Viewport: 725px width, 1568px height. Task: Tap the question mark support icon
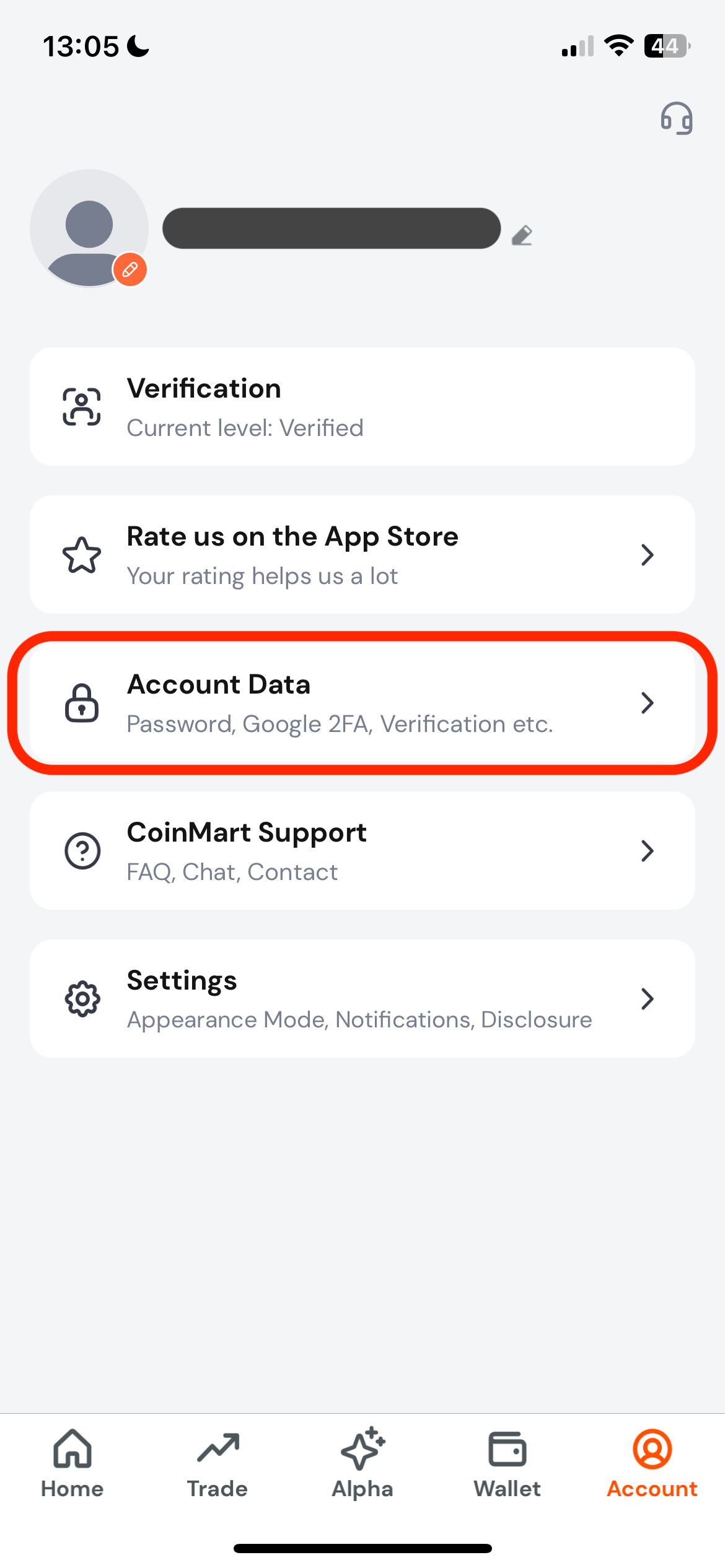pos(82,851)
